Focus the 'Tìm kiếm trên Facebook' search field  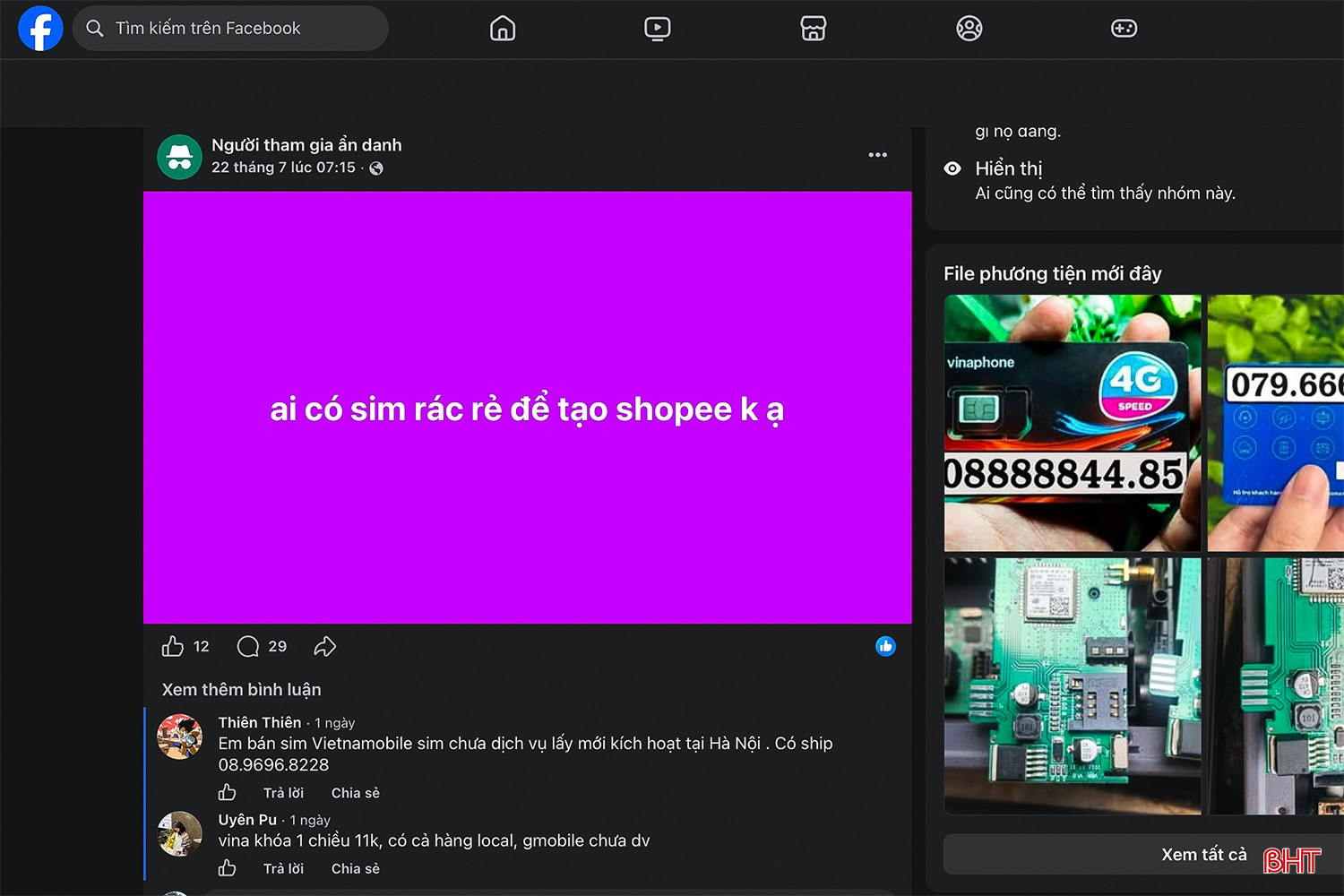(x=230, y=29)
